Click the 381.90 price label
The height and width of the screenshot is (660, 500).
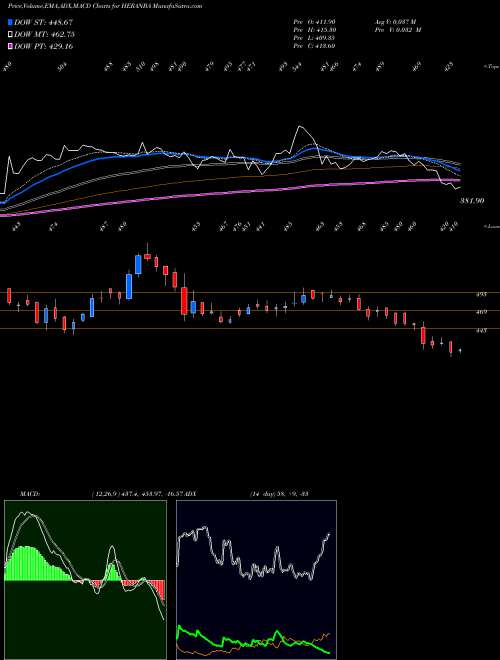click(471, 201)
